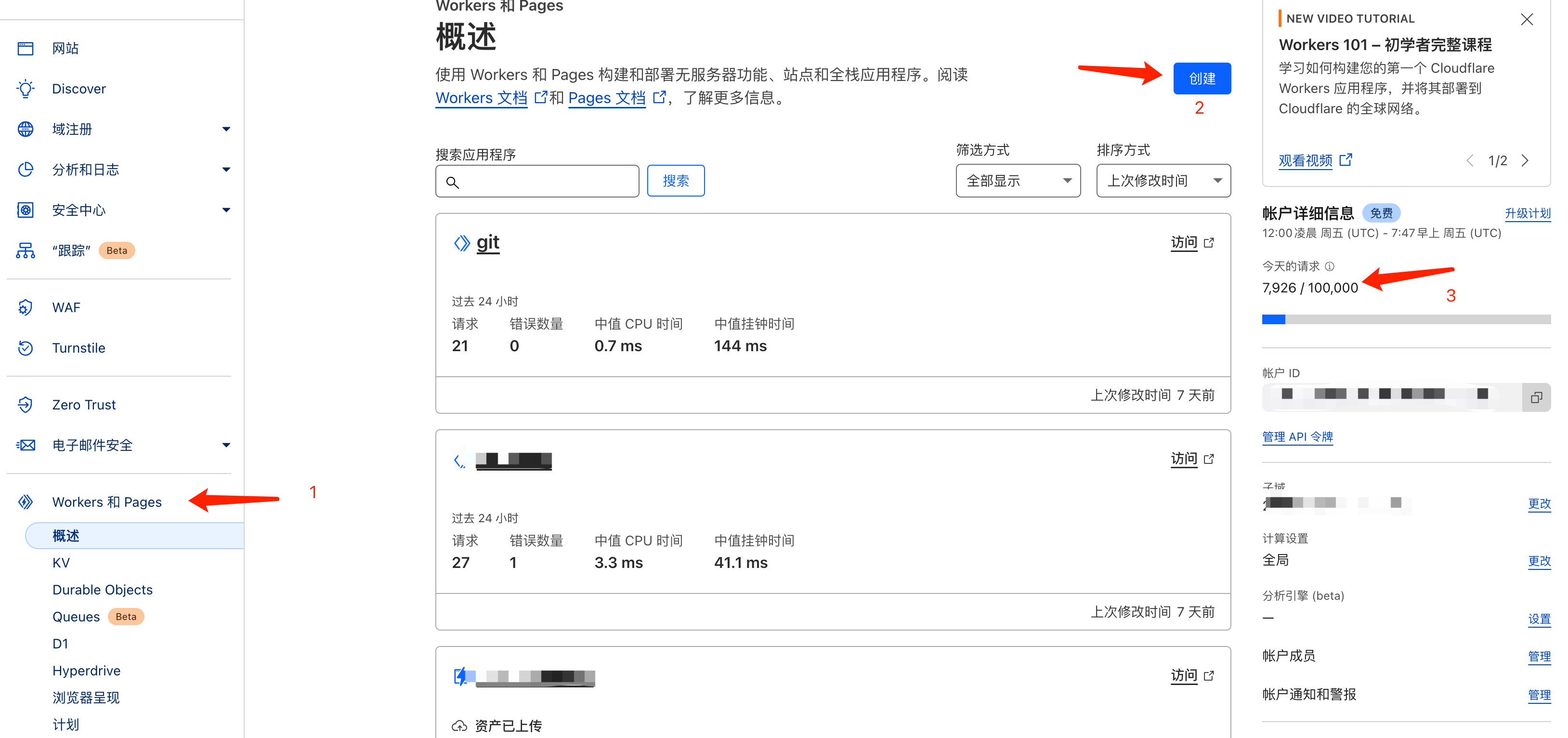Click the 跟踪 network icon
1568x738 pixels.
tap(26, 250)
